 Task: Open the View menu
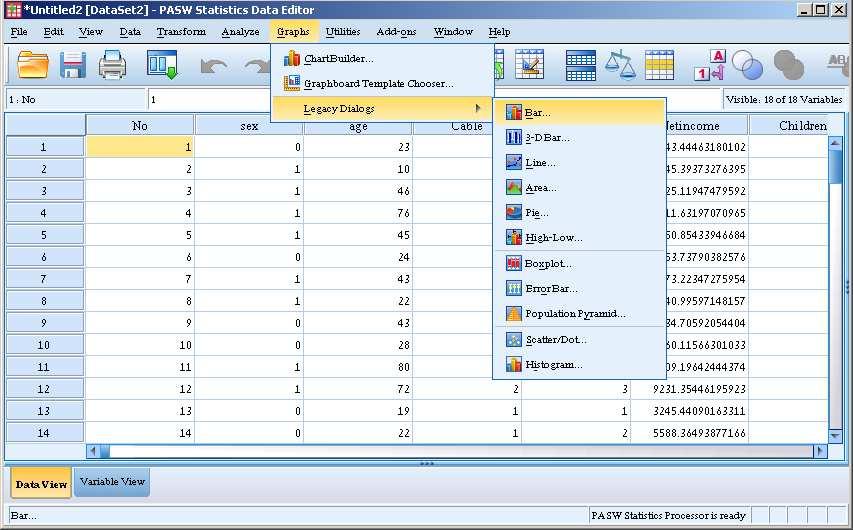(90, 32)
